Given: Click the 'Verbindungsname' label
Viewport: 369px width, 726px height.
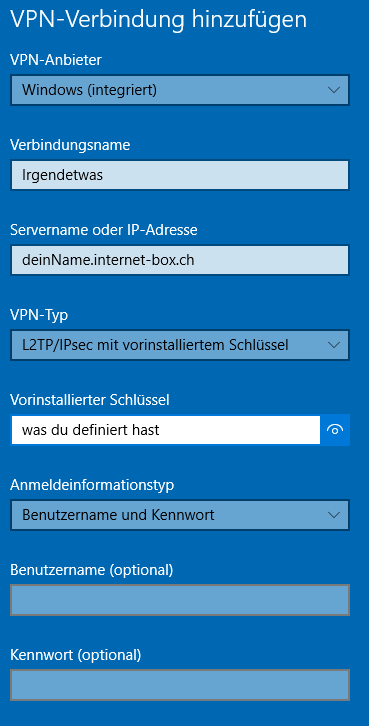Looking at the screenshot, I should click(x=70, y=145).
